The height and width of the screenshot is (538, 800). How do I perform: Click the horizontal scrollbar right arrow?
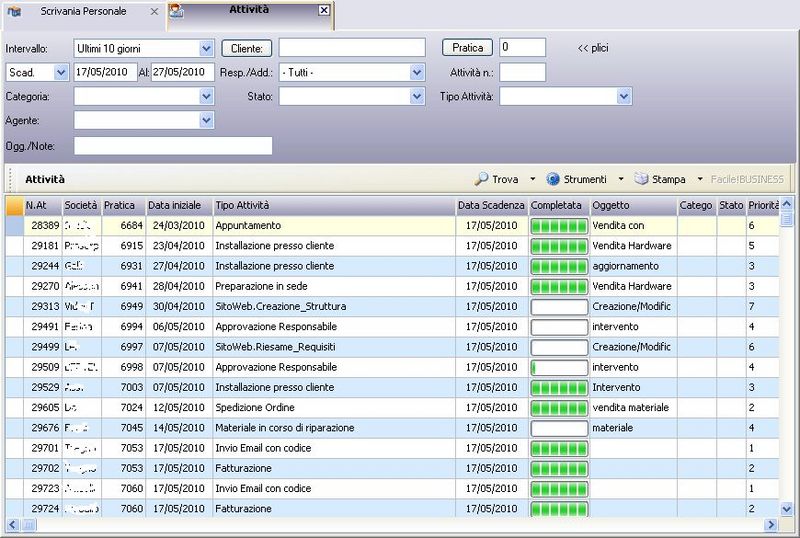770,524
